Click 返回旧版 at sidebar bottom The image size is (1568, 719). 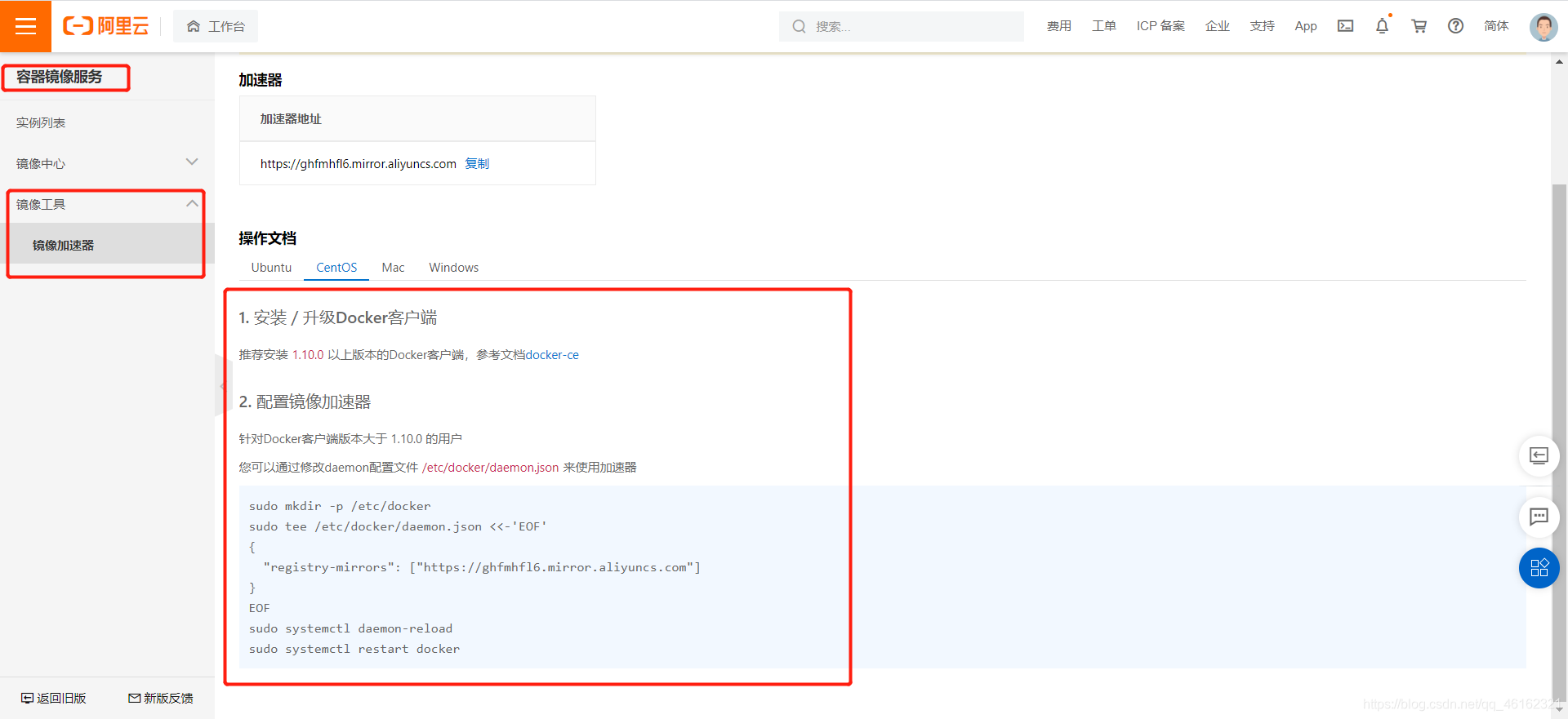pyautogui.click(x=54, y=699)
